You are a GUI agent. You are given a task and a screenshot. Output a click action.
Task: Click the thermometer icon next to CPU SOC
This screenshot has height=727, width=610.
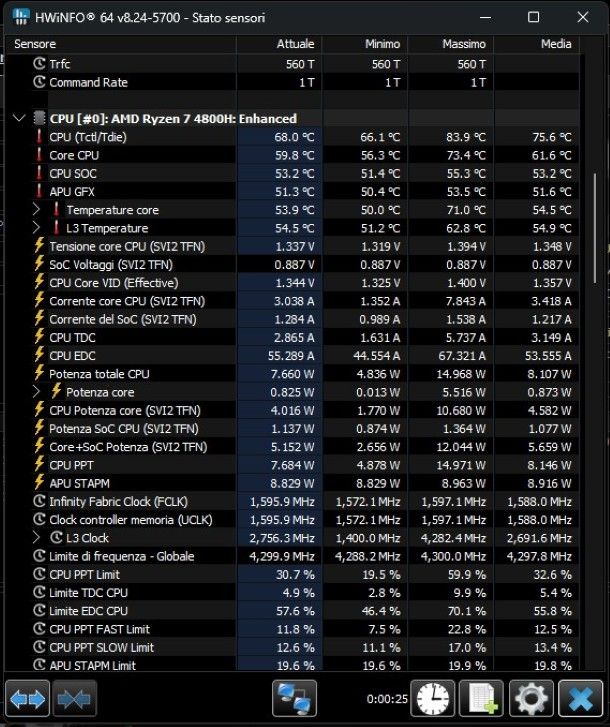point(39,173)
